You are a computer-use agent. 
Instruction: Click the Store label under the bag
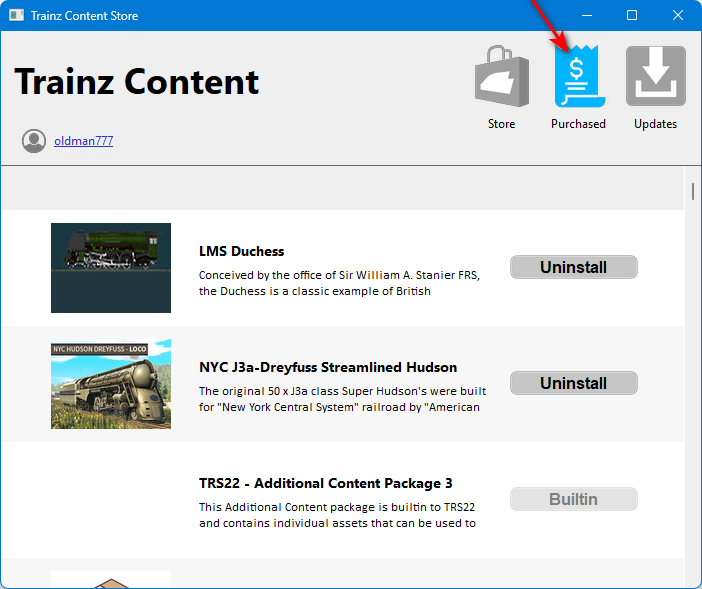[x=501, y=124]
